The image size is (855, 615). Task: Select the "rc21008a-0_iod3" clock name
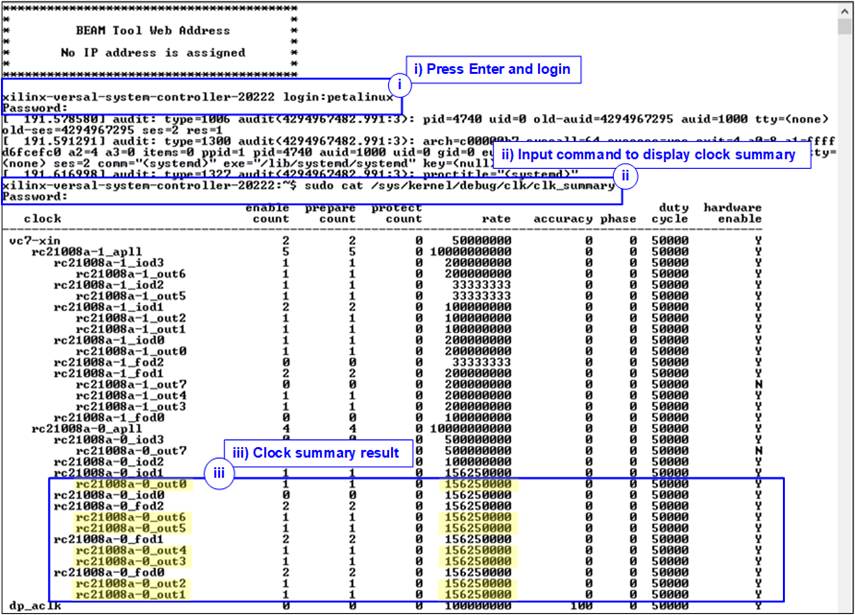(109, 439)
